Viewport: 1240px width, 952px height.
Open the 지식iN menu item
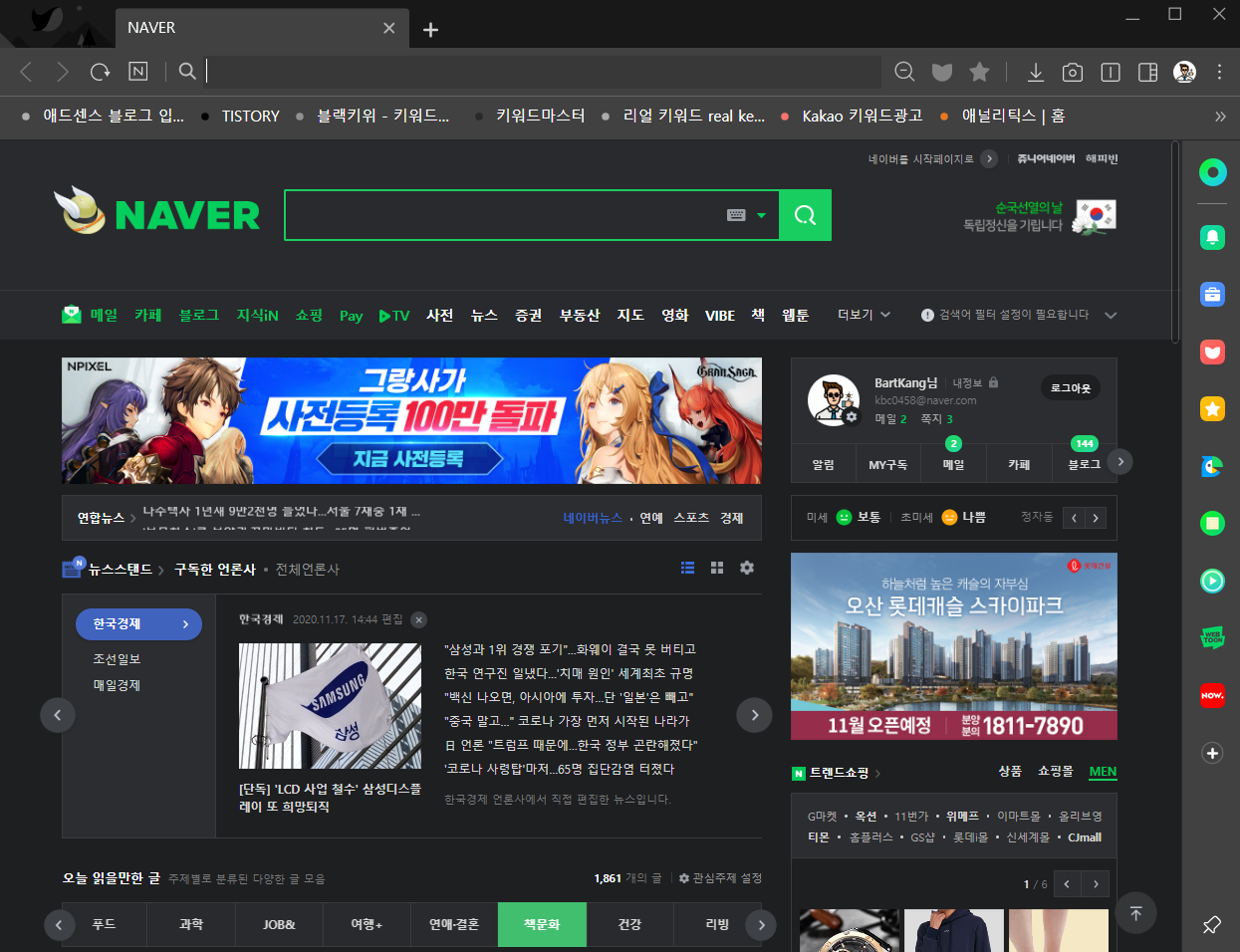257,315
